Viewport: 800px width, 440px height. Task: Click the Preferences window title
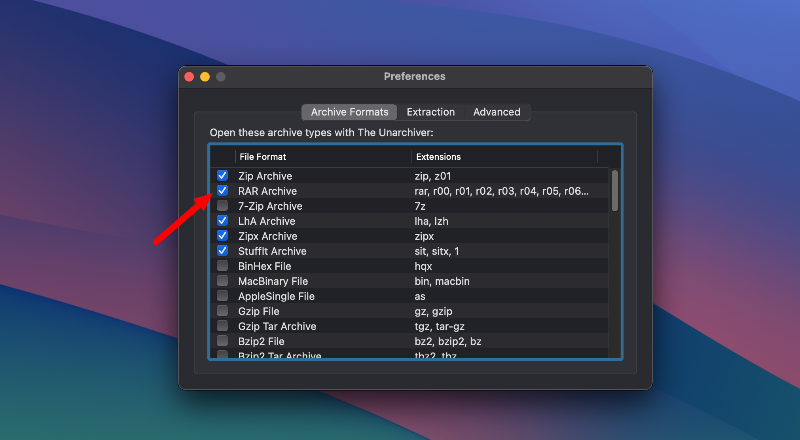415,77
